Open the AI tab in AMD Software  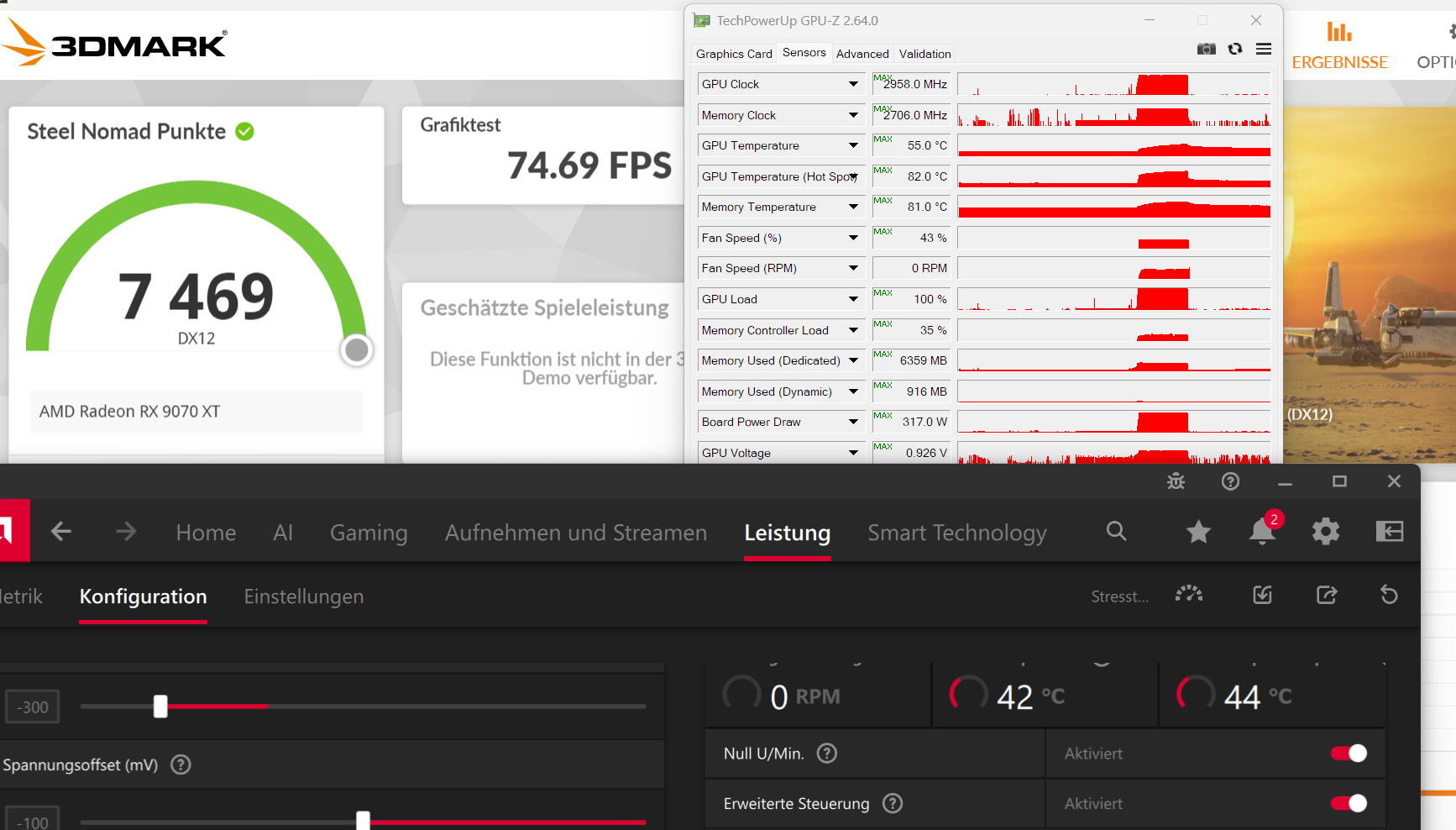pos(283,533)
